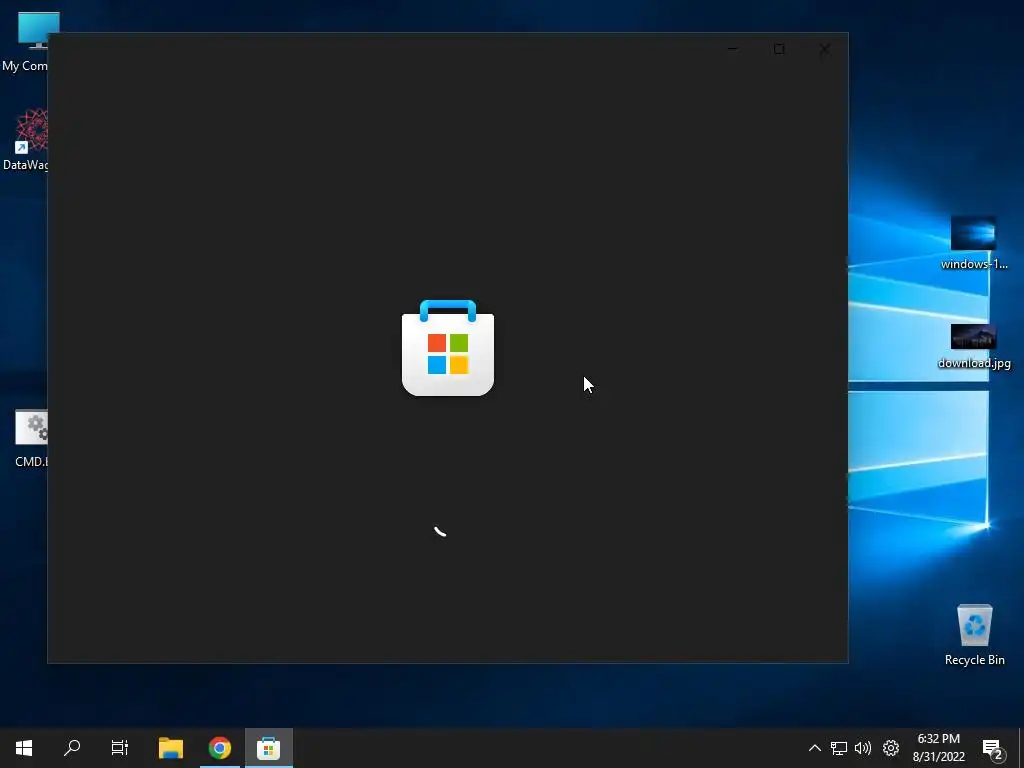Viewport: 1024px width, 768px height.
Task: Click the Microsoft Store splash logo
Action: 448,347
